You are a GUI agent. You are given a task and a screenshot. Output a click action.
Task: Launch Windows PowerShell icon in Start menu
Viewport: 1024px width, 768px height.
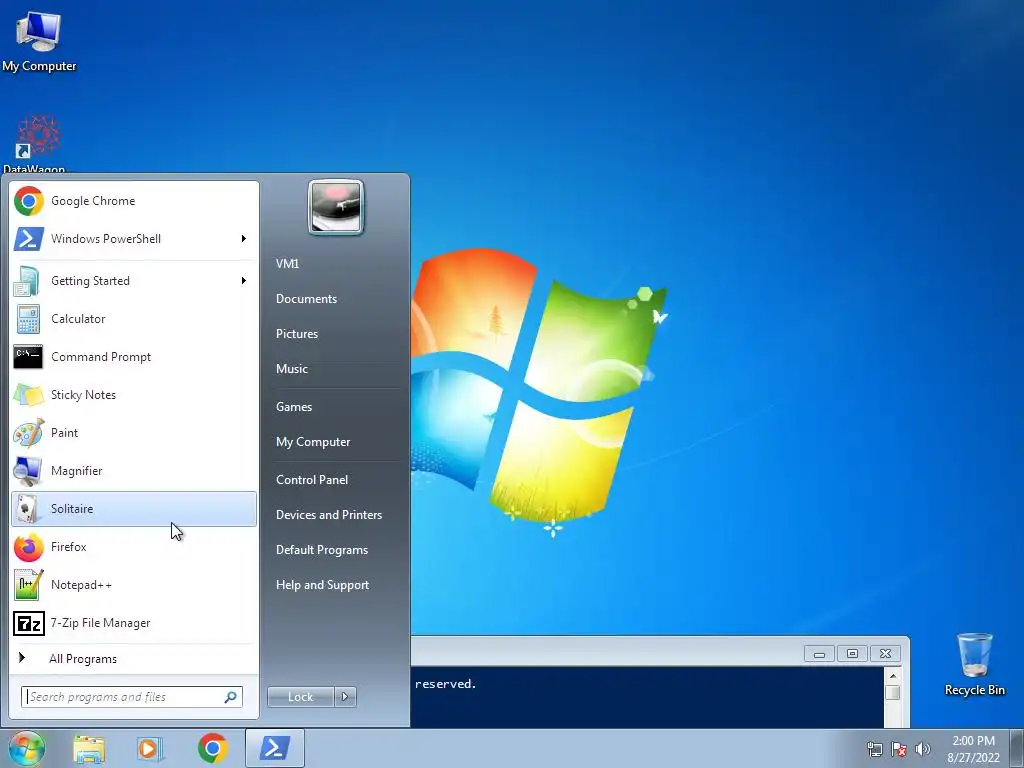28,239
